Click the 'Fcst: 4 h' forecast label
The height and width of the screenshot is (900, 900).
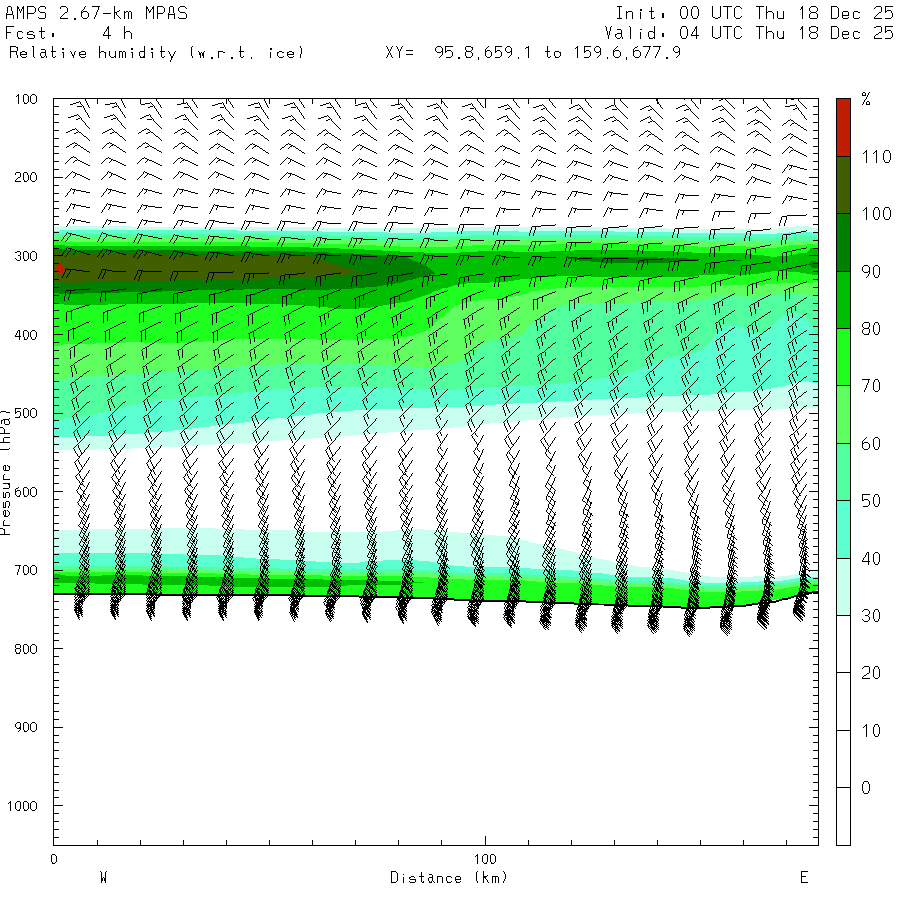coord(69,33)
